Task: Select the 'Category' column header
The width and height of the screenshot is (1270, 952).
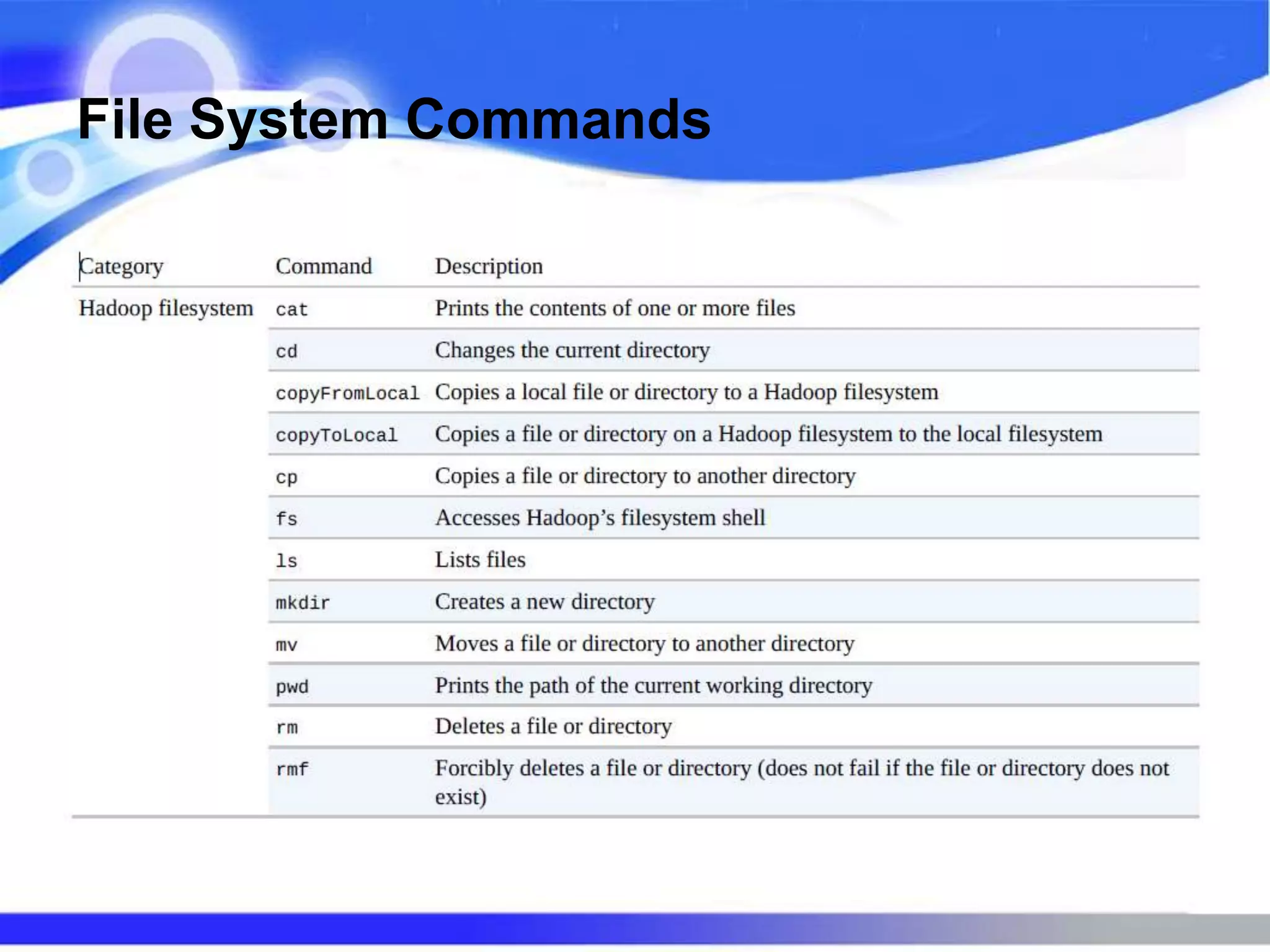Action: point(122,267)
